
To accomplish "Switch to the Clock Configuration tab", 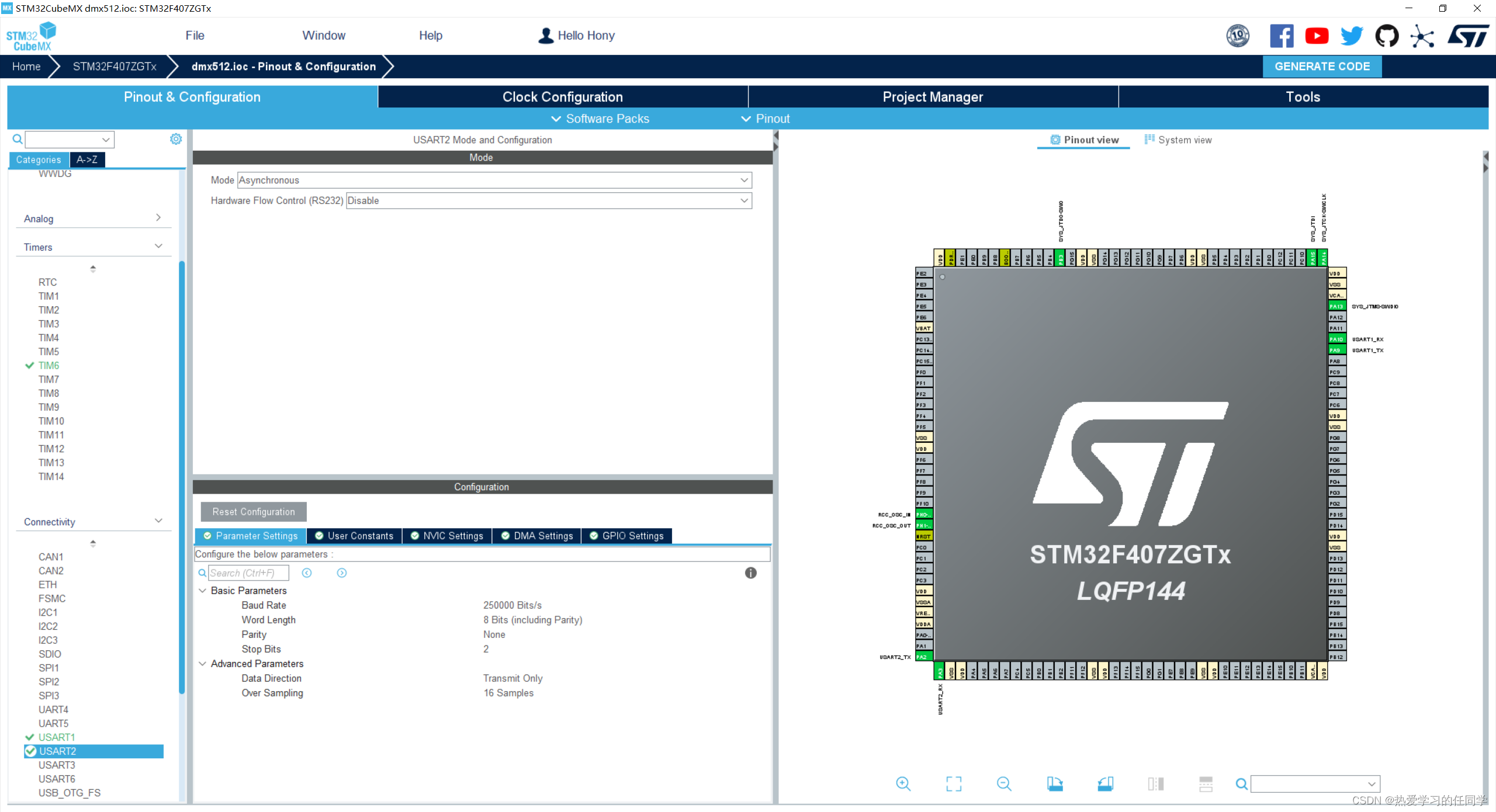I will click(562, 97).
